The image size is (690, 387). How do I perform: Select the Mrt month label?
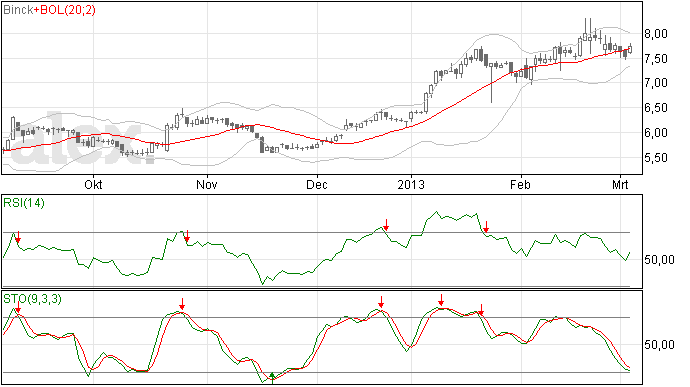pyautogui.click(x=620, y=184)
